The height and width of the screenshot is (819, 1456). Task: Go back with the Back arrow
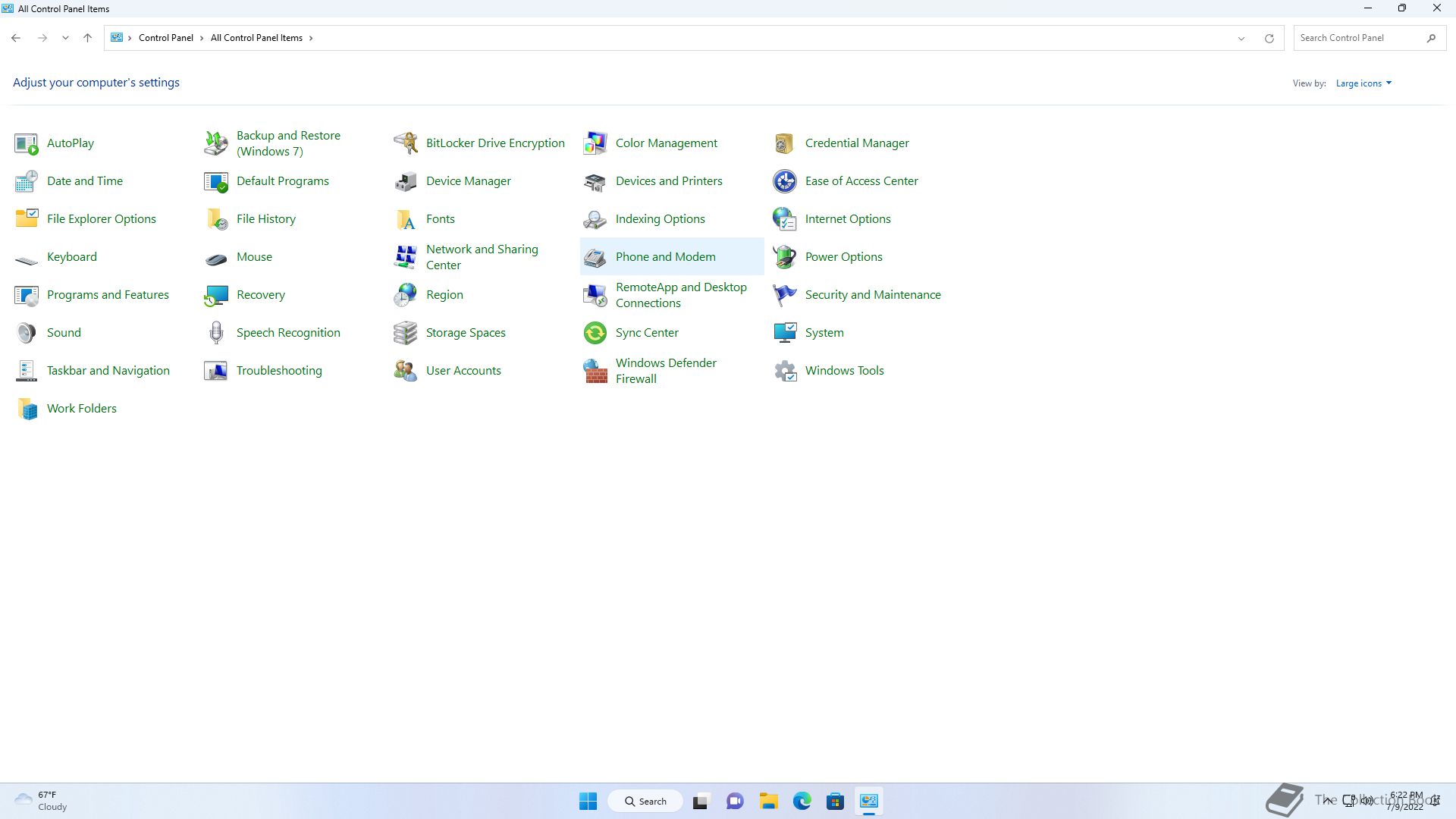click(16, 38)
